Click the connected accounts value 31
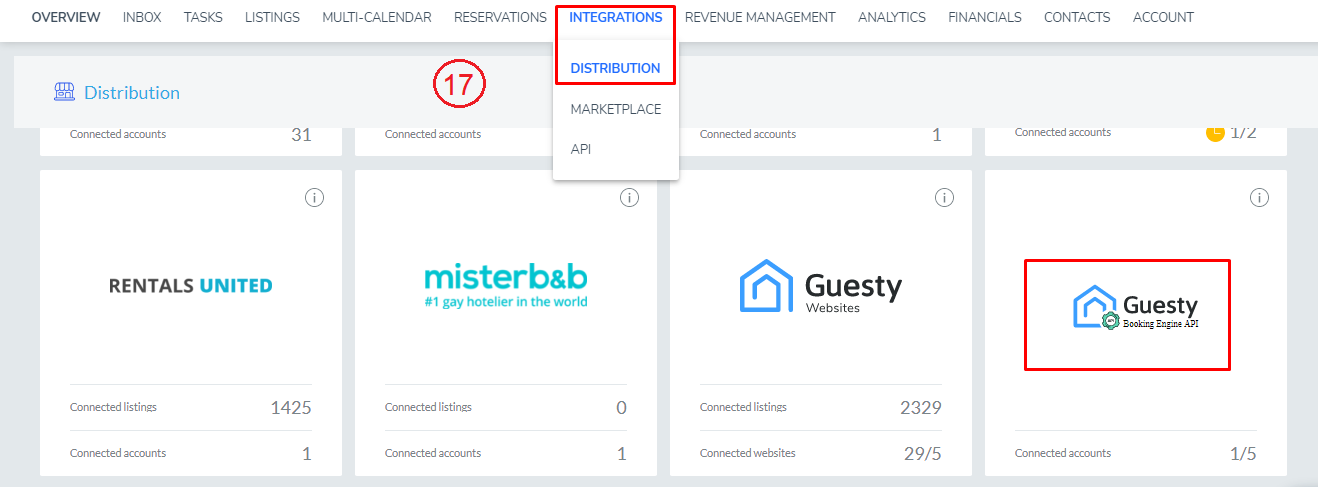Image resolution: width=1318 pixels, height=487 pixels. coord(301,134)
